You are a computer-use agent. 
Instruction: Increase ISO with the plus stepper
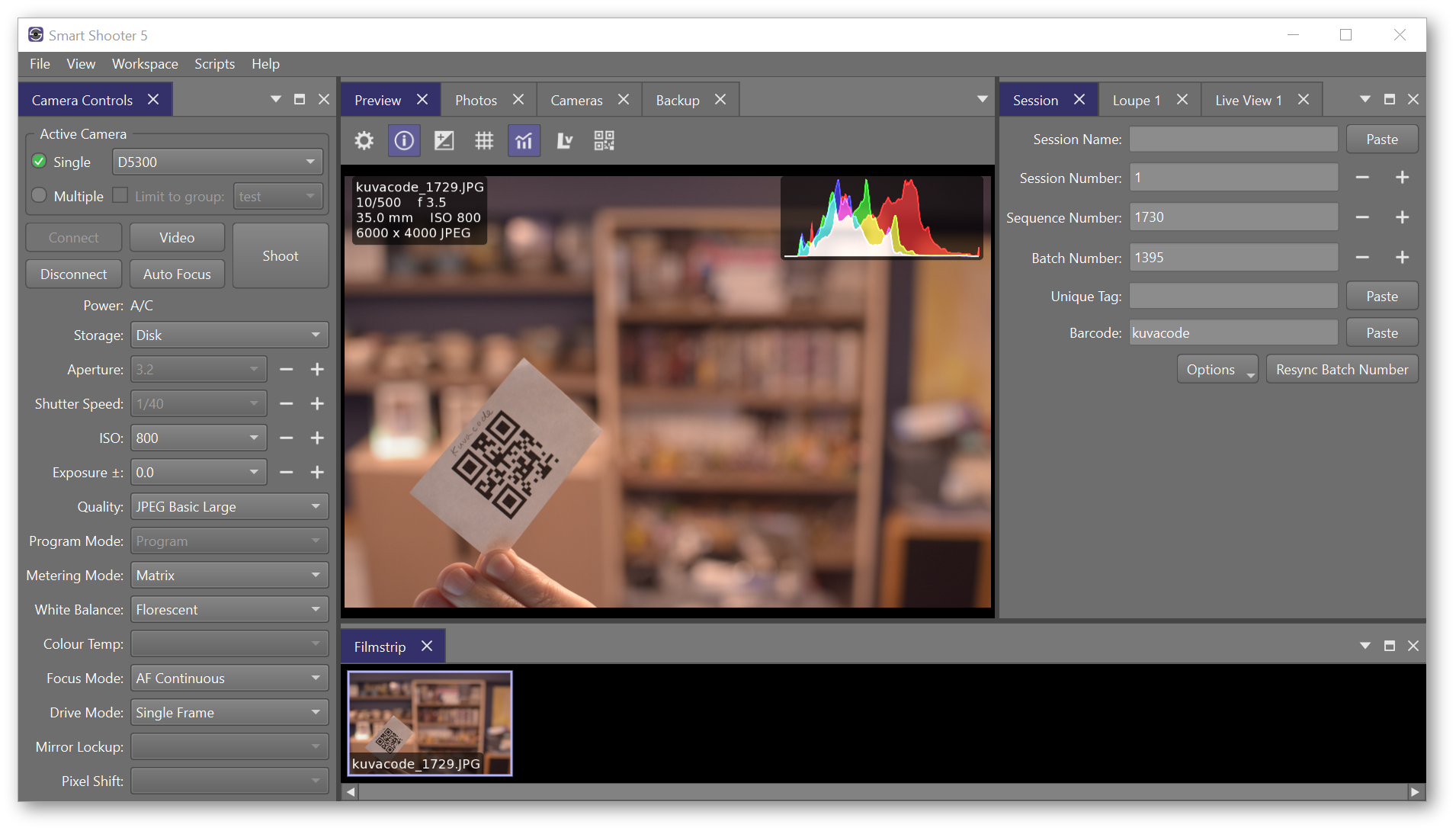click(317, 438)
